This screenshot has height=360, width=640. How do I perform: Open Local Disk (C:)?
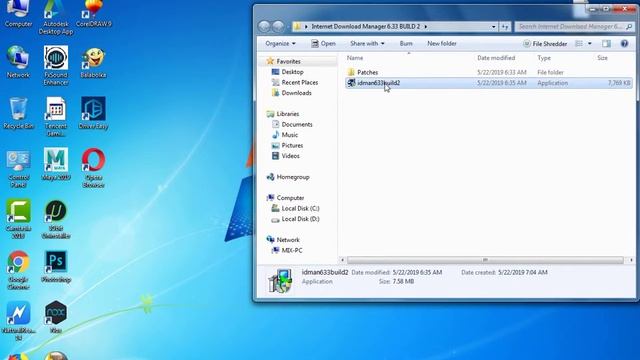[300, 209]
